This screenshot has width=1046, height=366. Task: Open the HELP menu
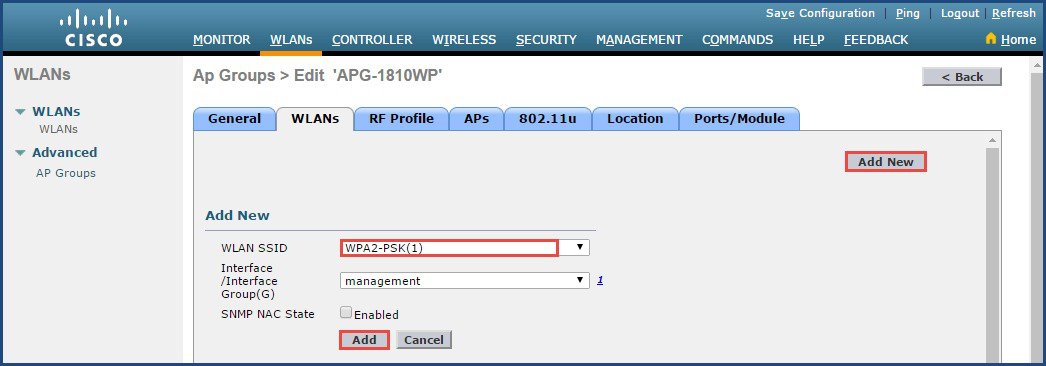coord(809,39)
